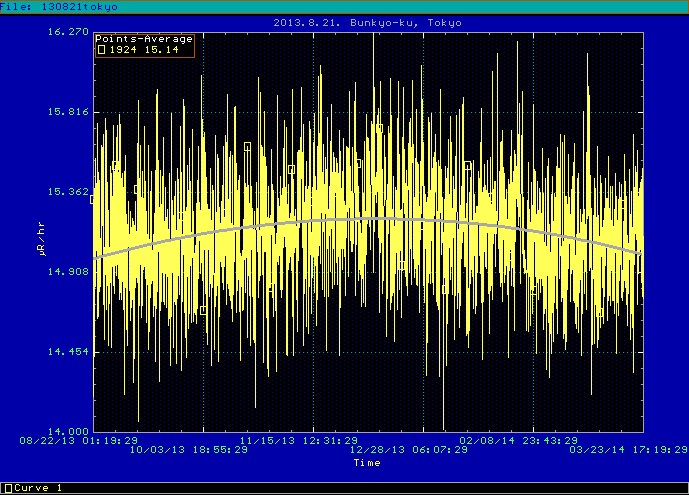The image size is (689, 495).
Task: Click the Curve 1 square marker icon
Action: pyautogui.click(x=7, y=488)
